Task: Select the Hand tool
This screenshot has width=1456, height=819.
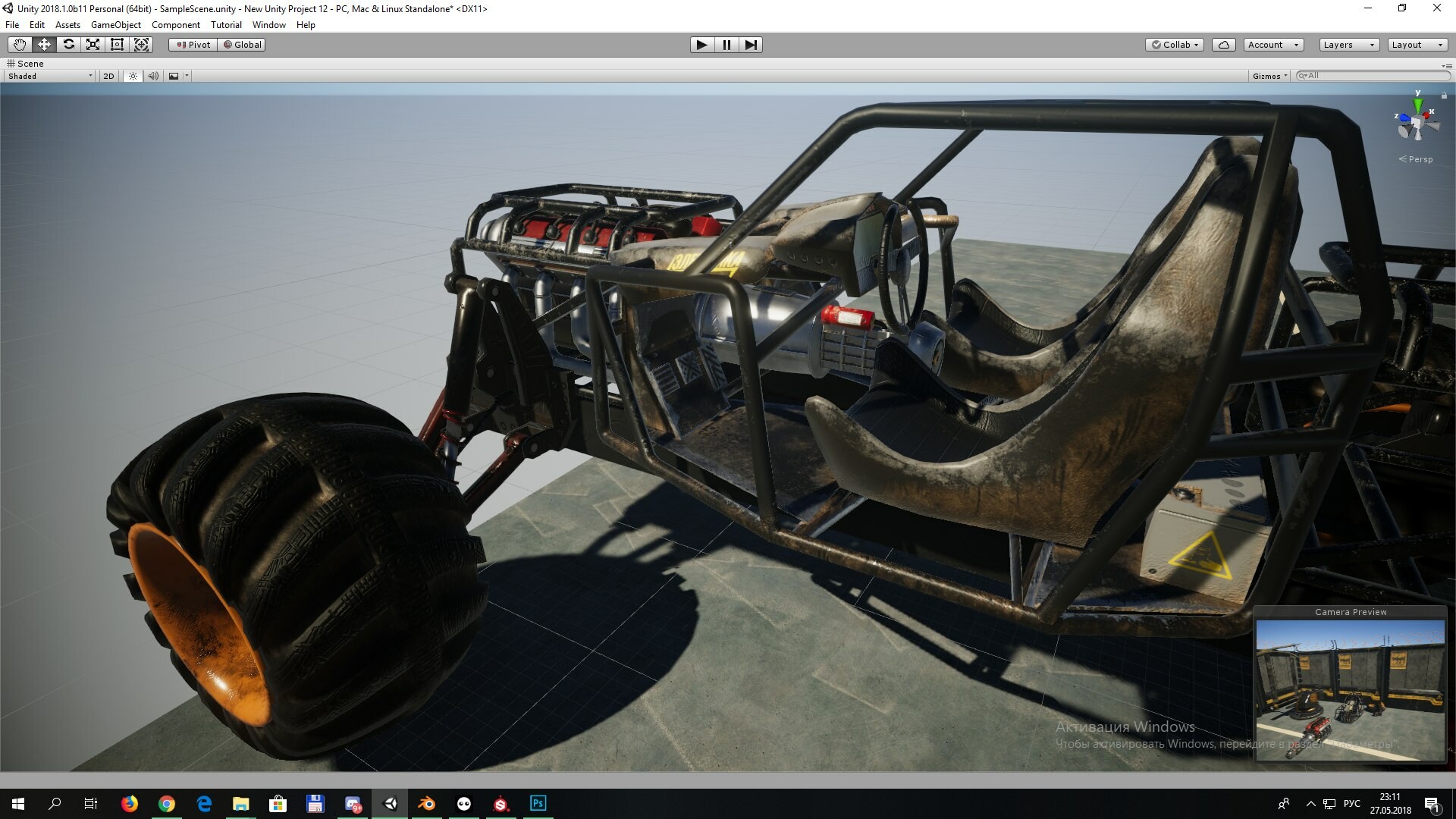Action: (x=20, y=45)
